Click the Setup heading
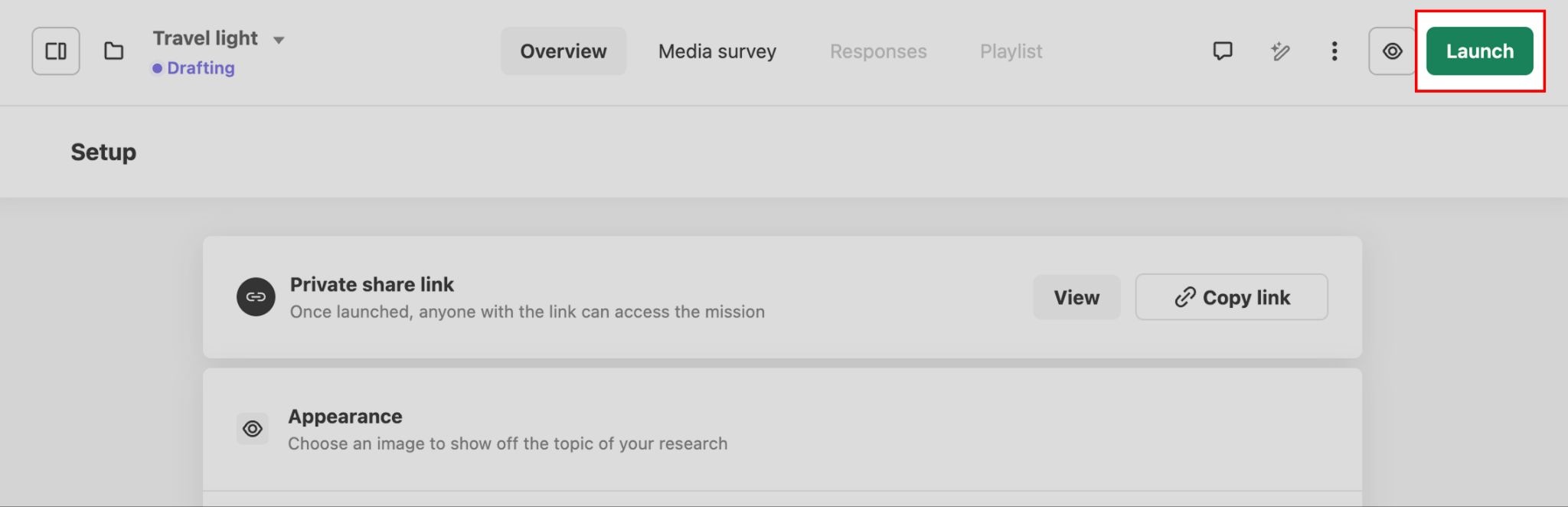 click(x=103, y=152)
